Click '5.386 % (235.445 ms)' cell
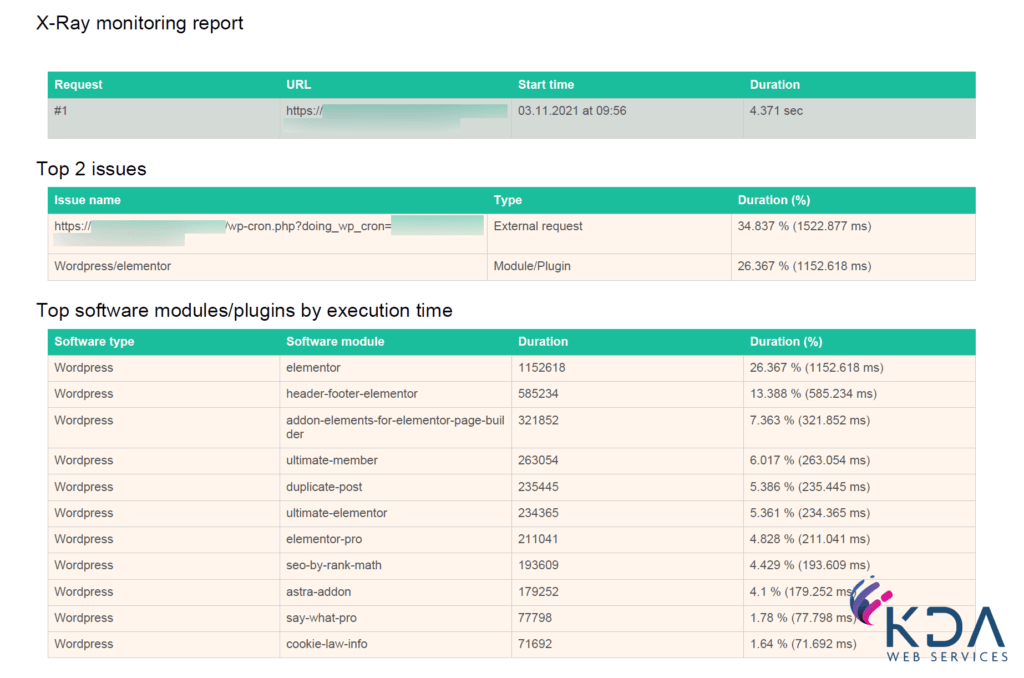Screen dimensions: 1024x678 pos(810,487)
